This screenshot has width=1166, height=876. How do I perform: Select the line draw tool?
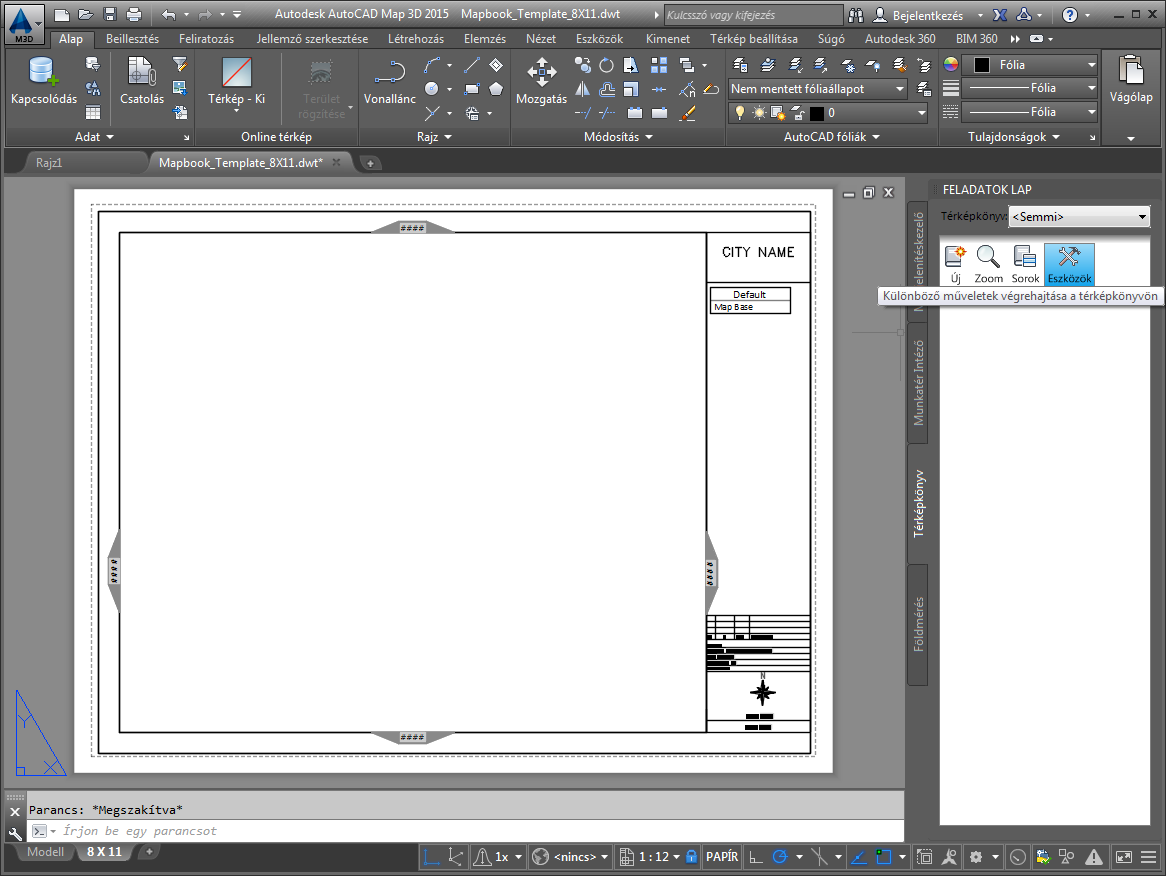click(471, 65)
